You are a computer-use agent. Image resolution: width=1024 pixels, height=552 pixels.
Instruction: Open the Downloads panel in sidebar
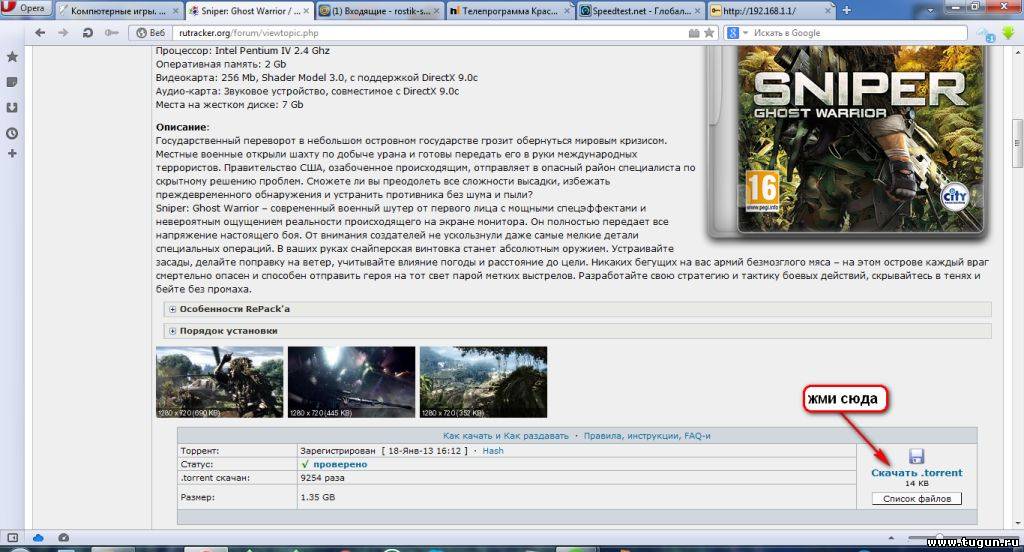(12, 108)
